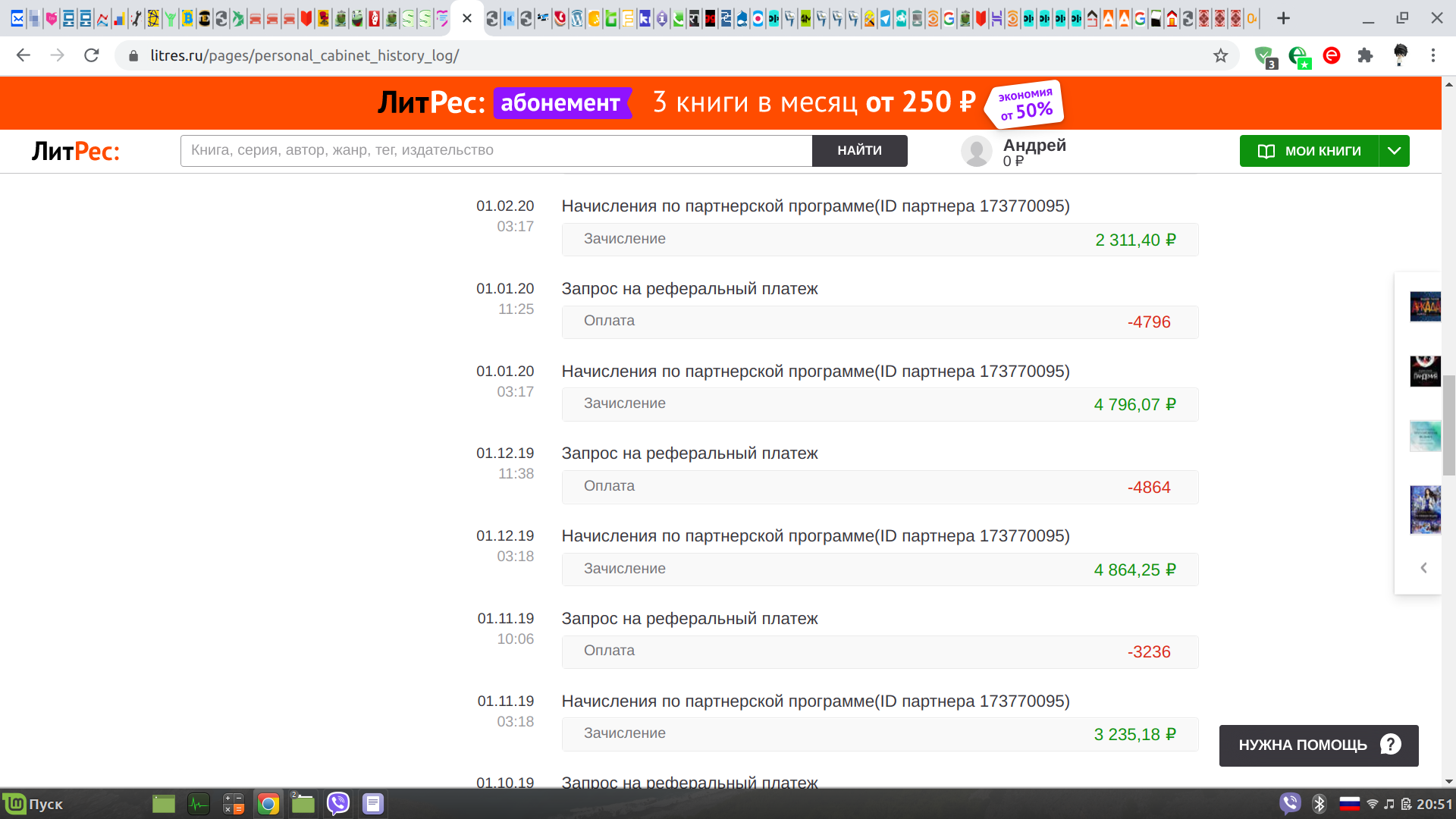Open the Пуск start menu
The image size is (1456, 819).
pyautogui.click(x=34, y=804)
